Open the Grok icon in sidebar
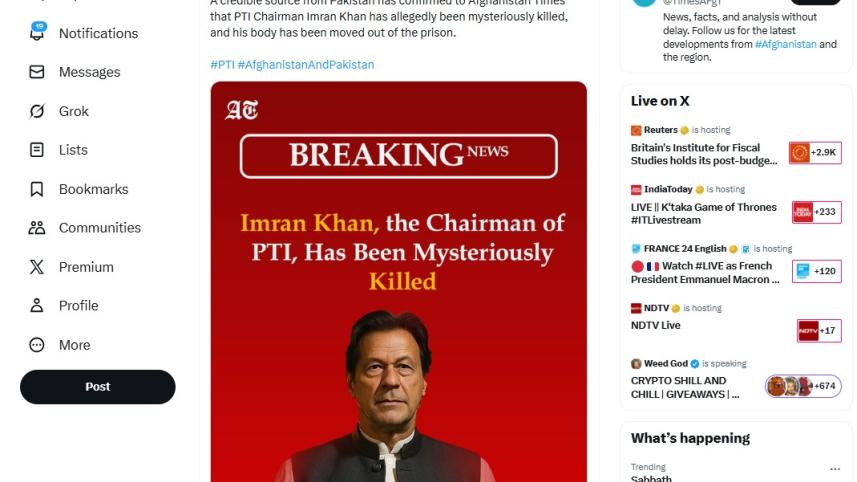The height and width of the screenshot is (482, 857). click(x=37, y=111)
